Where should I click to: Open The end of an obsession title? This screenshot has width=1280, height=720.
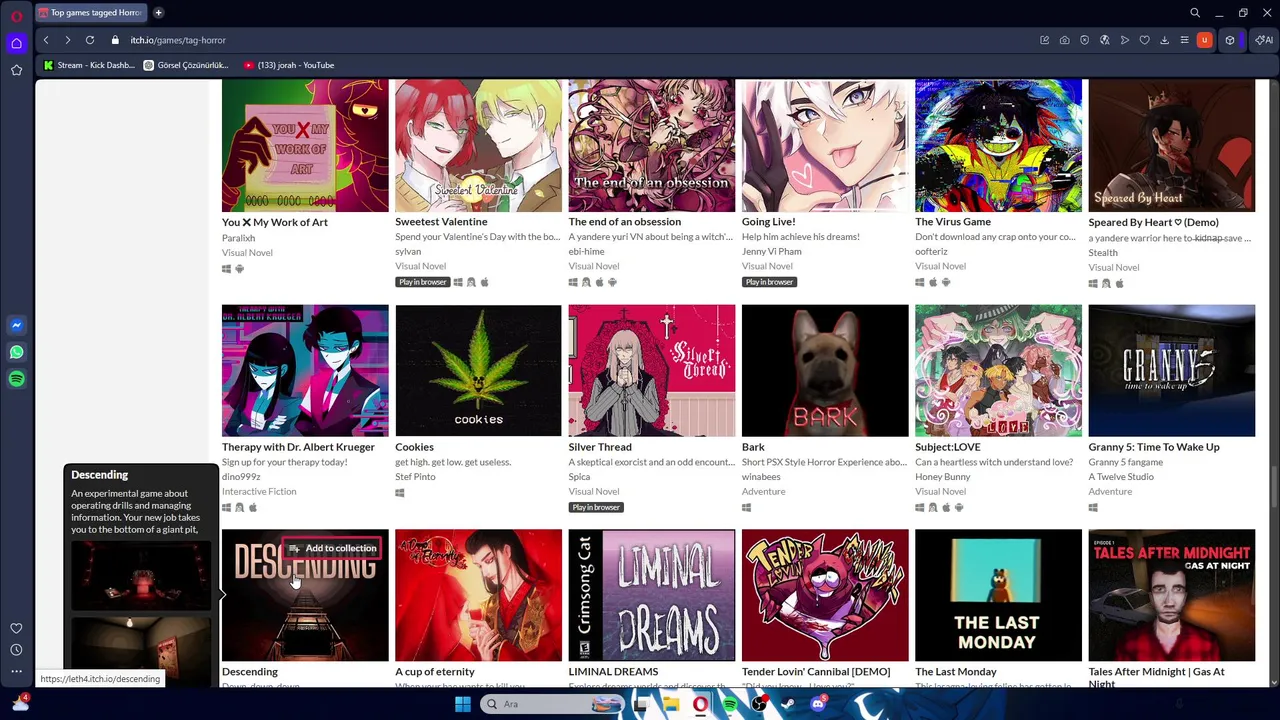(x=625, y=222)
